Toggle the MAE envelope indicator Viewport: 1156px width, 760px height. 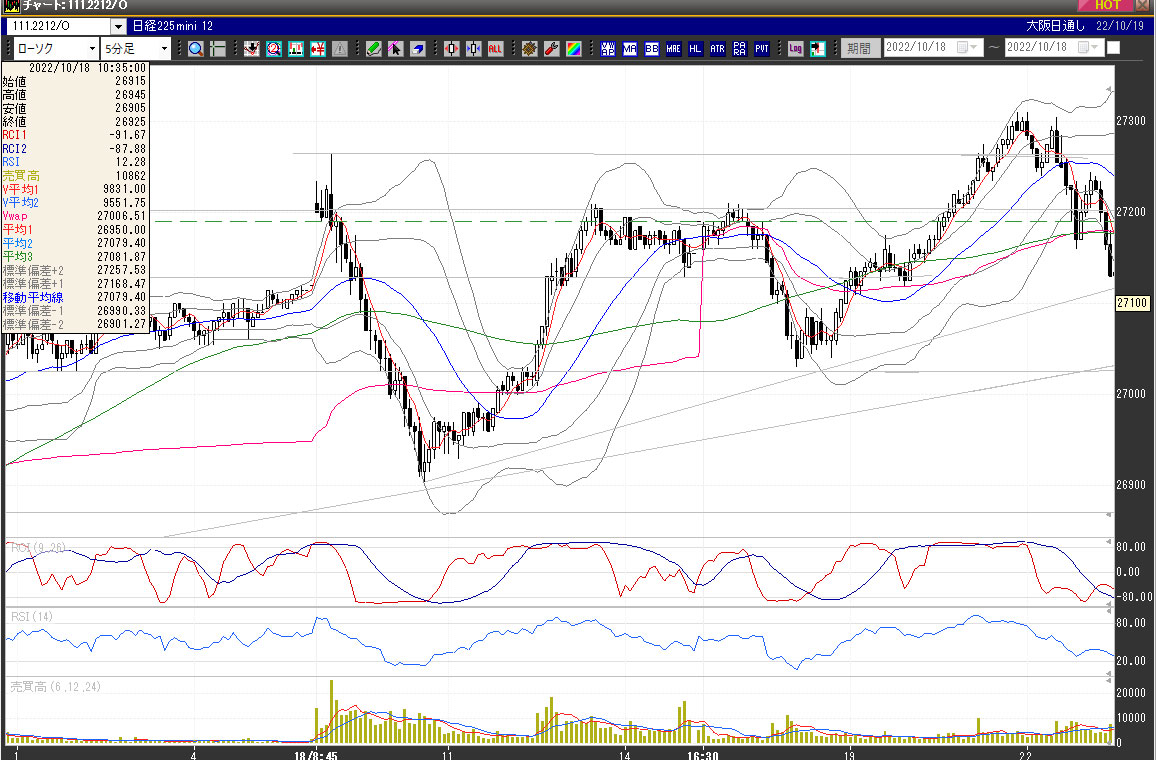point(674,49)
